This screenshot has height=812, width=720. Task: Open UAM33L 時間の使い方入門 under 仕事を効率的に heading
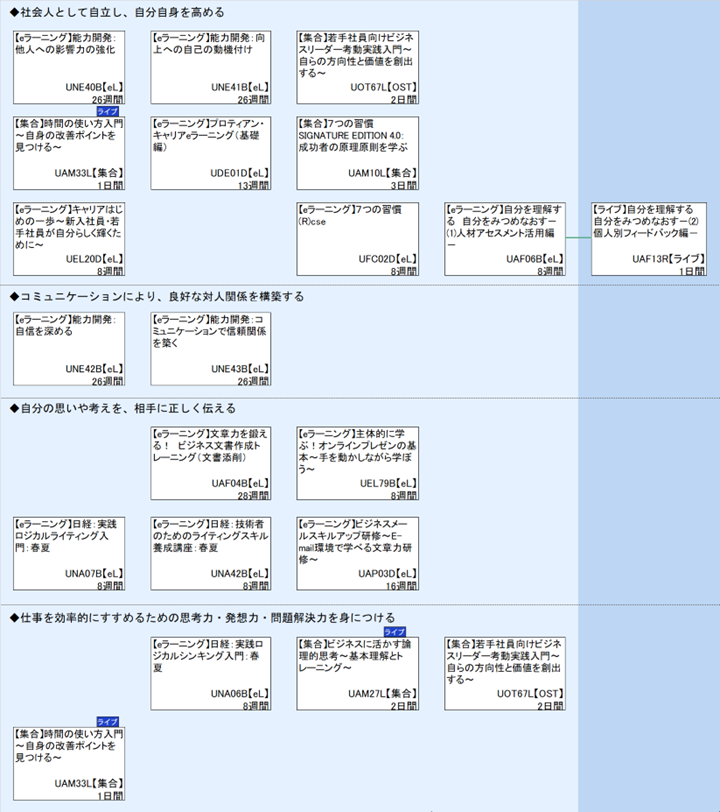click(69, 764)
